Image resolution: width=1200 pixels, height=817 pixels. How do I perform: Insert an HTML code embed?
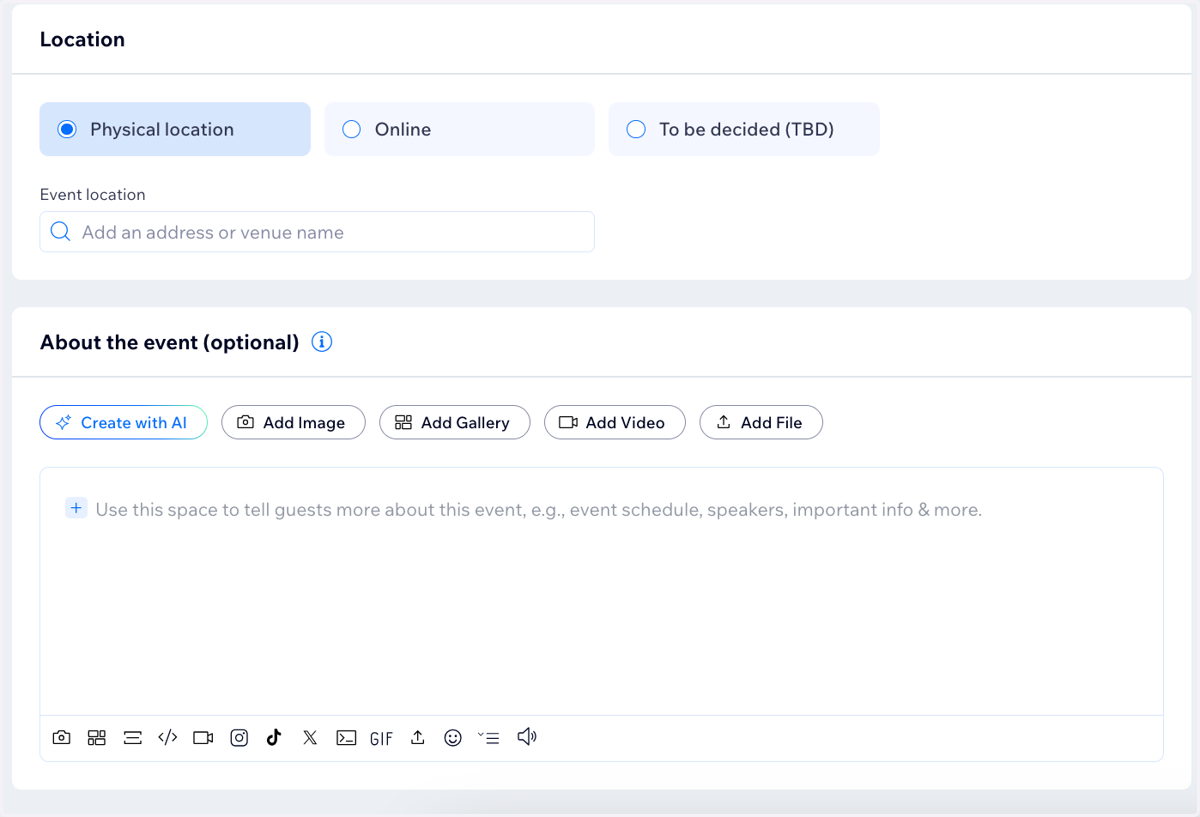[x=168, y=738]
